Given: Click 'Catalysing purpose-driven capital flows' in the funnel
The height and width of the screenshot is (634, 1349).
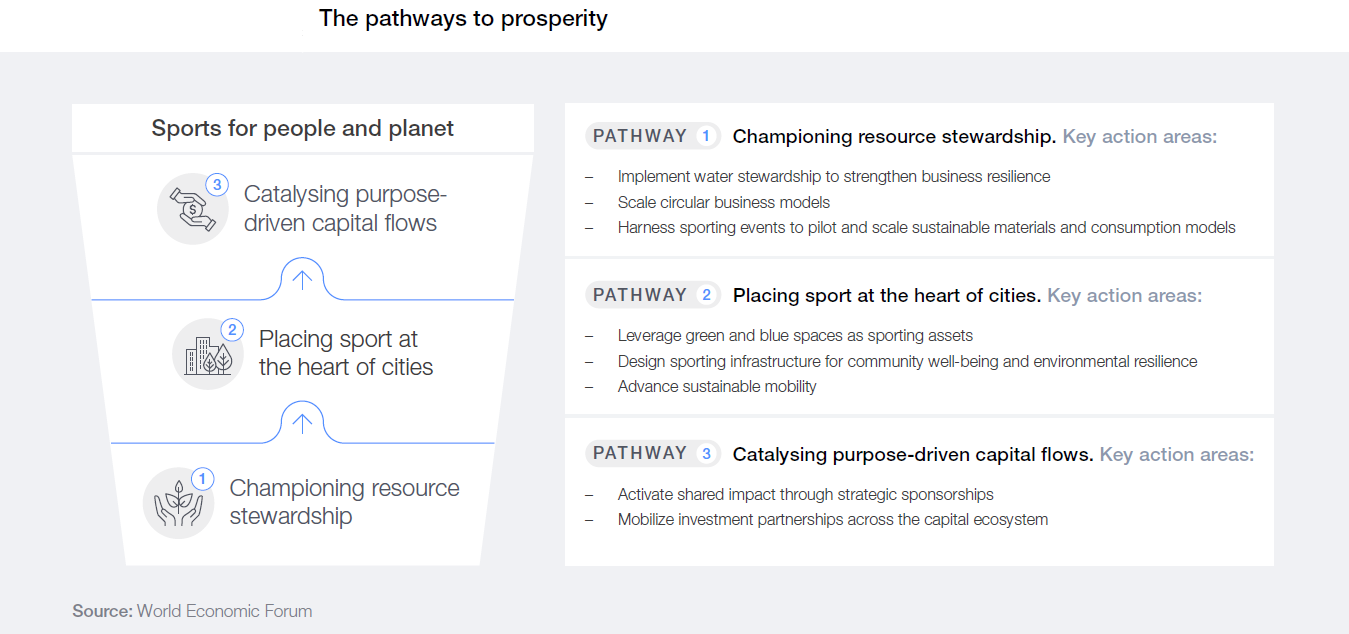Looking at the screenshot, I should [345, 208].
